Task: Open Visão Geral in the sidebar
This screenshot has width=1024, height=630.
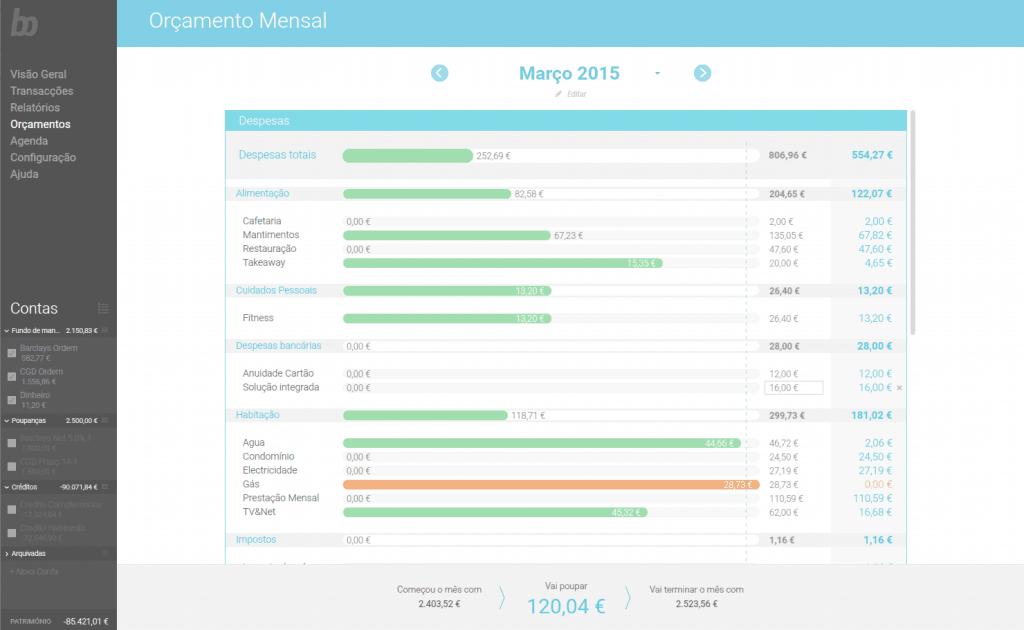Action: (x=38, y=74)
